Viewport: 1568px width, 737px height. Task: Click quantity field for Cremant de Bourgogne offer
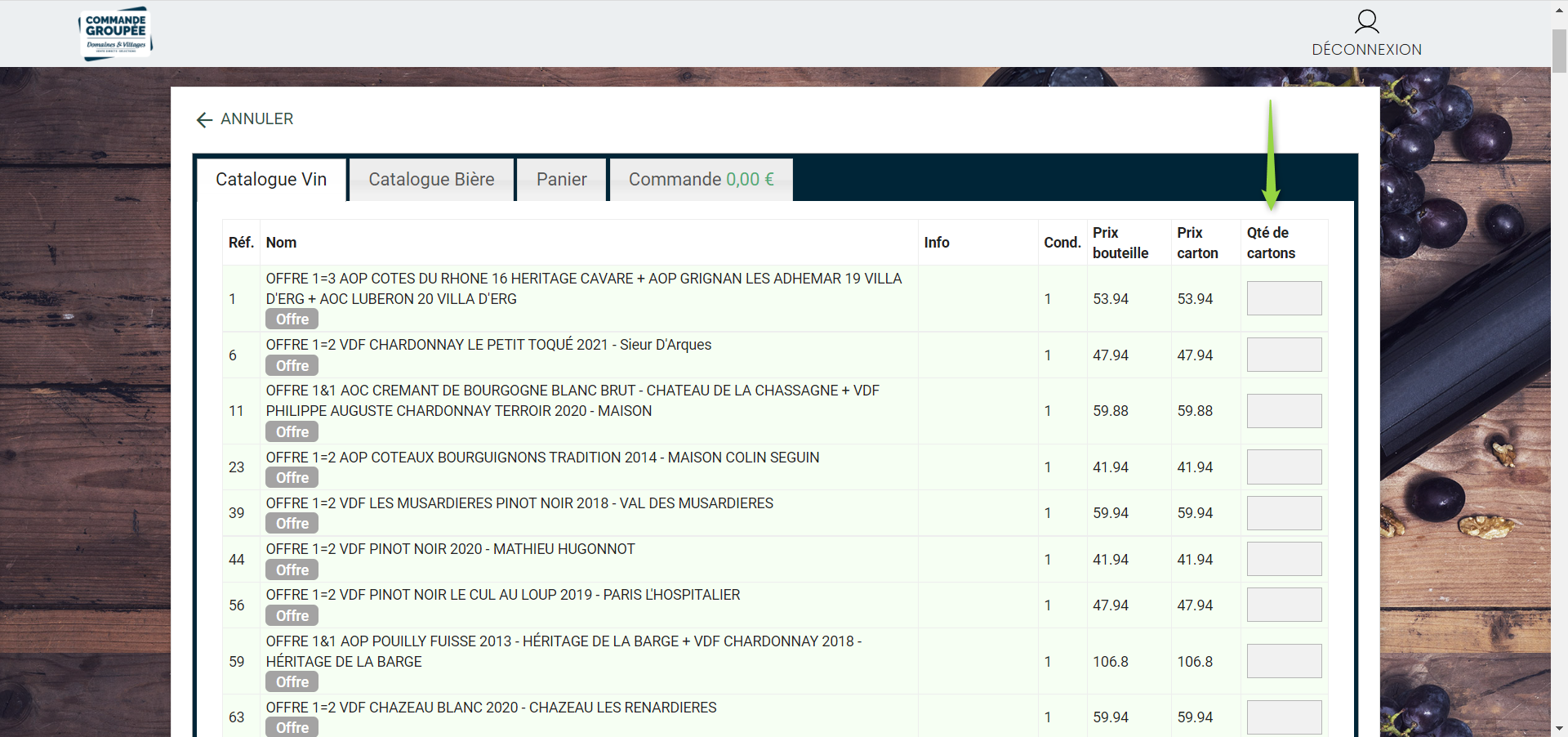click(1284, 411)
